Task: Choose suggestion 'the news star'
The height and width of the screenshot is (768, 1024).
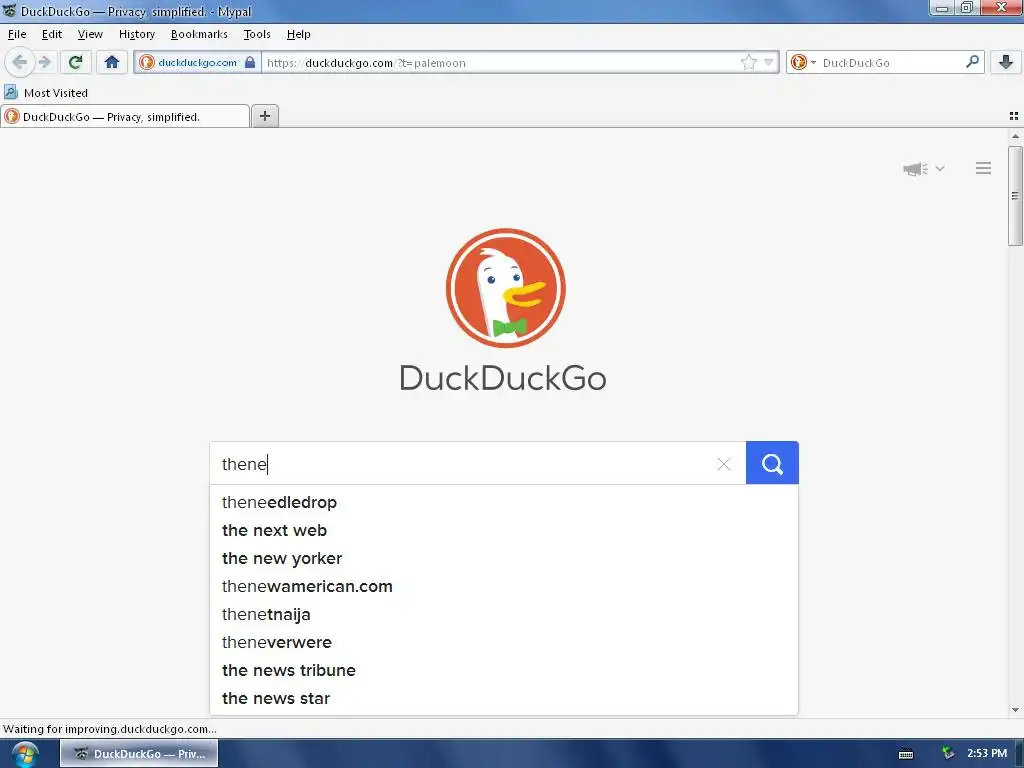Action: click(x=504, y=699)
